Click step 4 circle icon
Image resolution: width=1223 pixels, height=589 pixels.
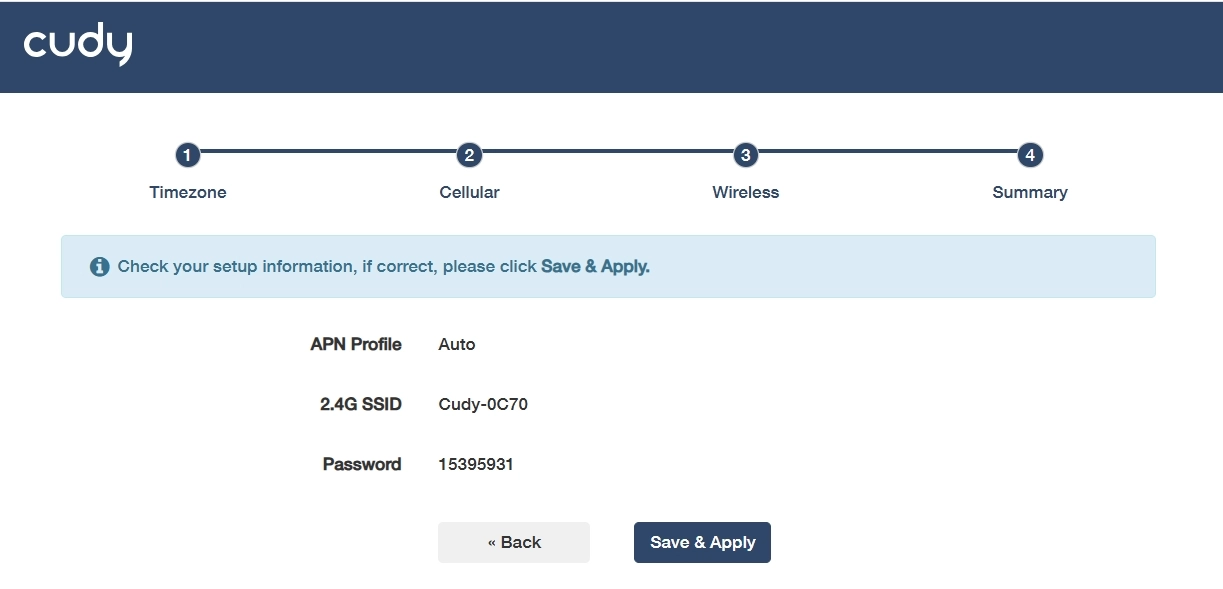tap(1030, 155)
